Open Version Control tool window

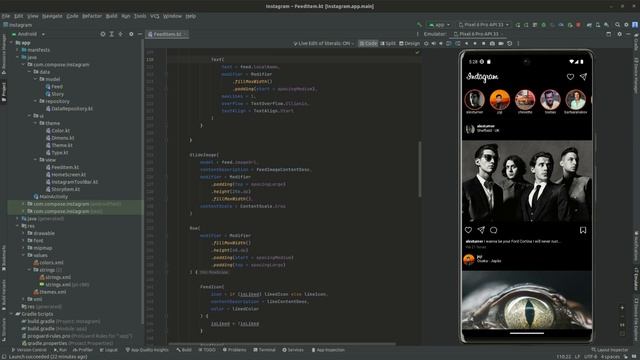29,350
